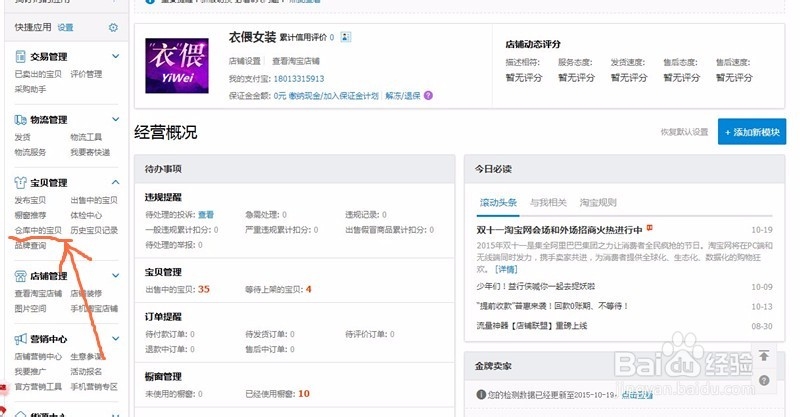The width and height of the screenshot is (800, 417).
Task: Open 店铺装修 in sidebar
Action: coord(86,294)
